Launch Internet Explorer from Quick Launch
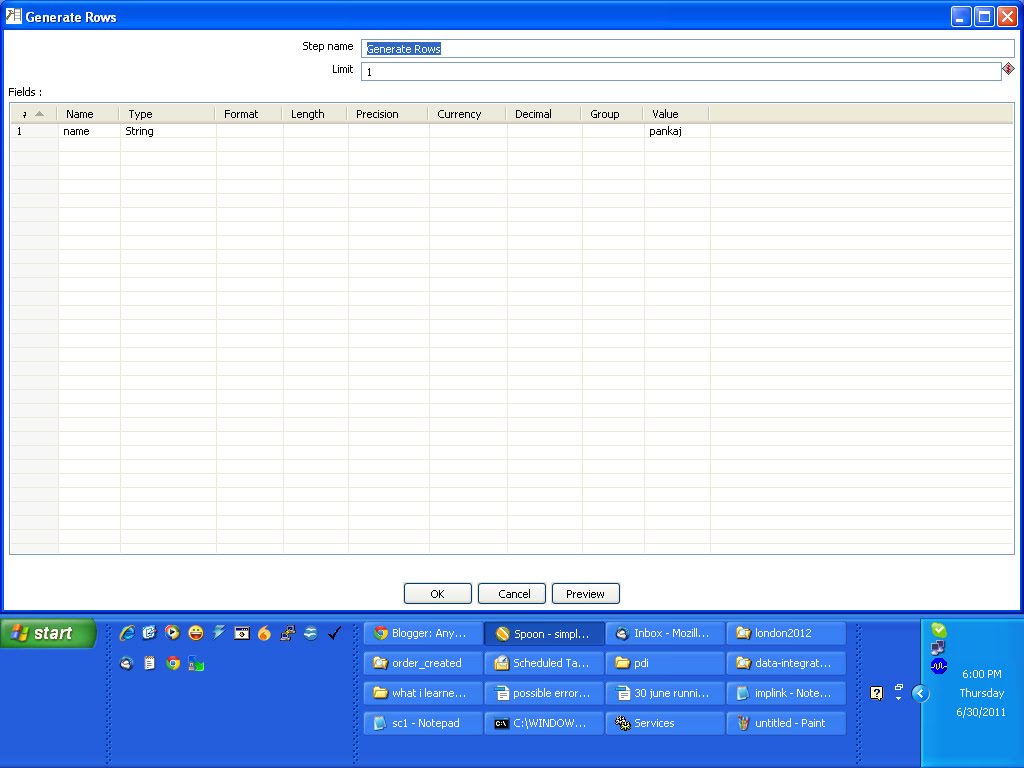The width and height of the screenshot is (1024, 768). (x=127, y=632)
